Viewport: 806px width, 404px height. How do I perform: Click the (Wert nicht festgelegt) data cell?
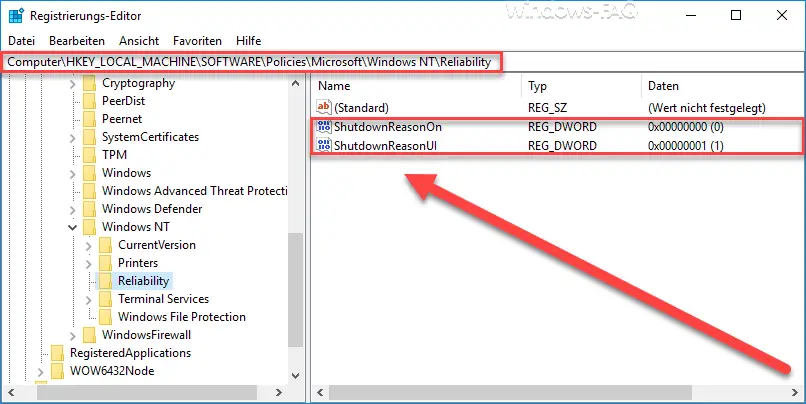pyautogui.click(x=707, y=108)
